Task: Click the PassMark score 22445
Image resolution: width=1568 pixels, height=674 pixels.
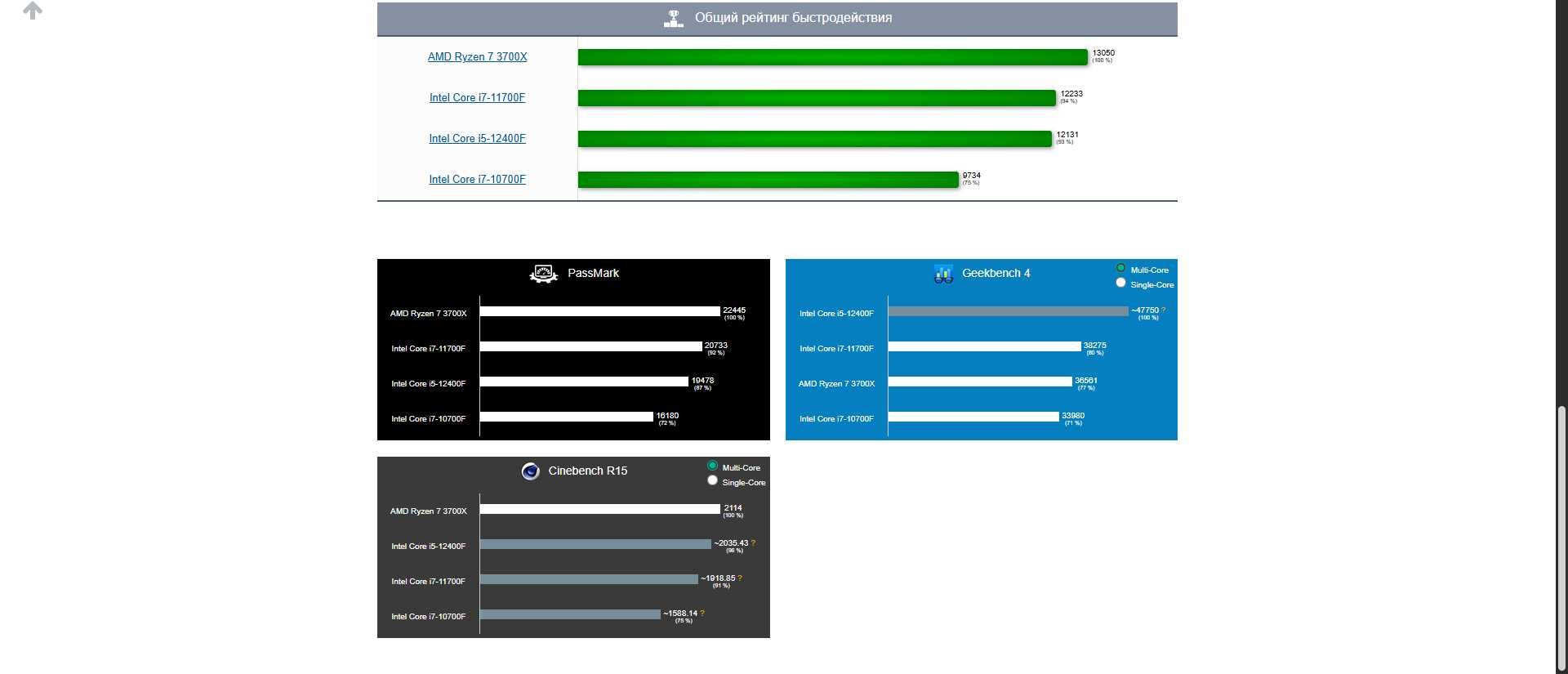Action: [x=734, y=310]
